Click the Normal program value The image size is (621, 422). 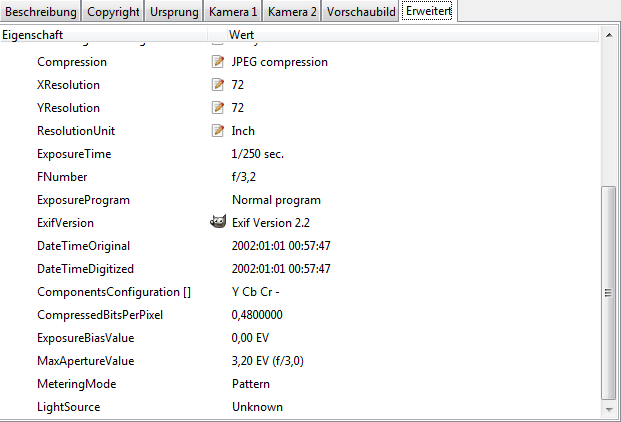[276, 200]
